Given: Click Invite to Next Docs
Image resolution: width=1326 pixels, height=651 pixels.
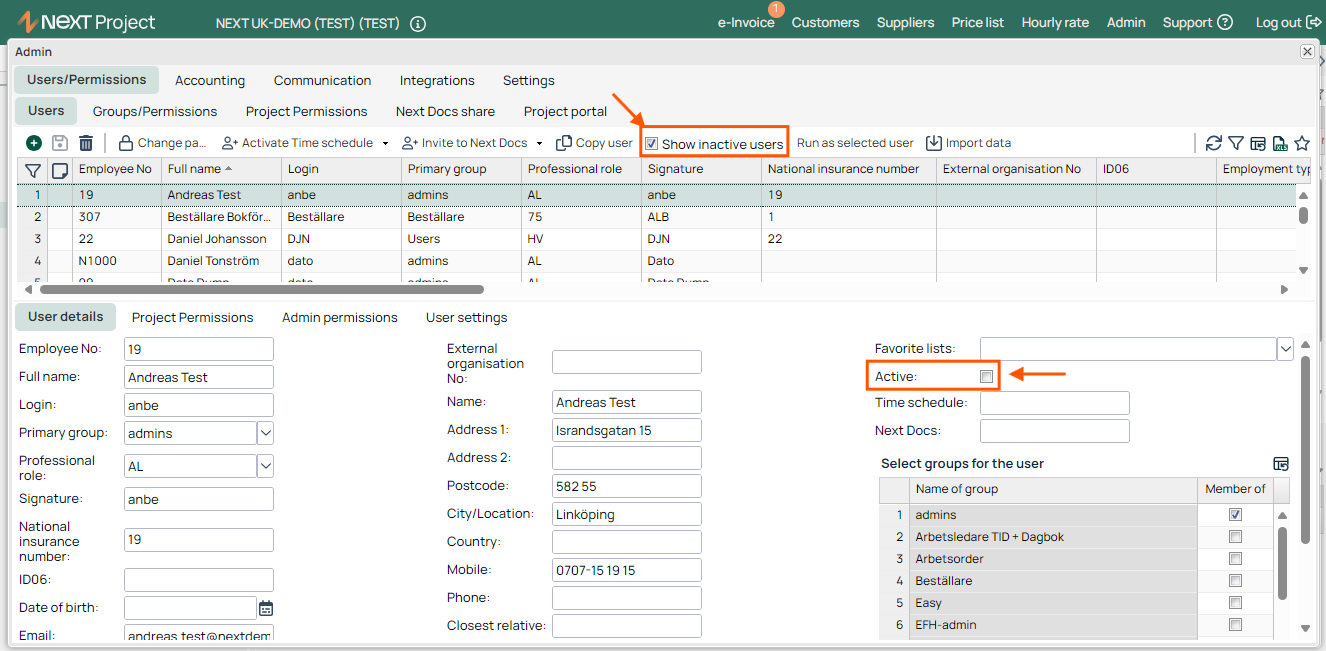Looking at the screenshot, I should [465, 143].
